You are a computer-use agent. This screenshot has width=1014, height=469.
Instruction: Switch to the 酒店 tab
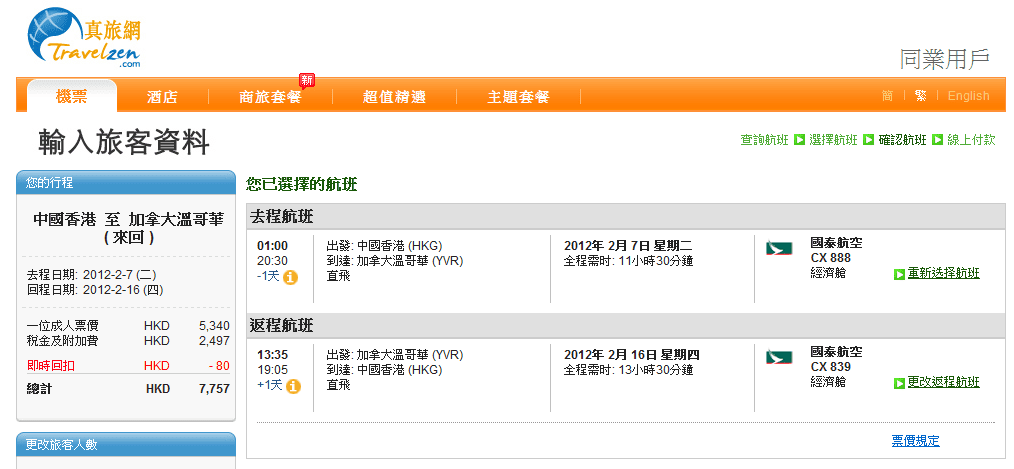[x=162, y=97]
